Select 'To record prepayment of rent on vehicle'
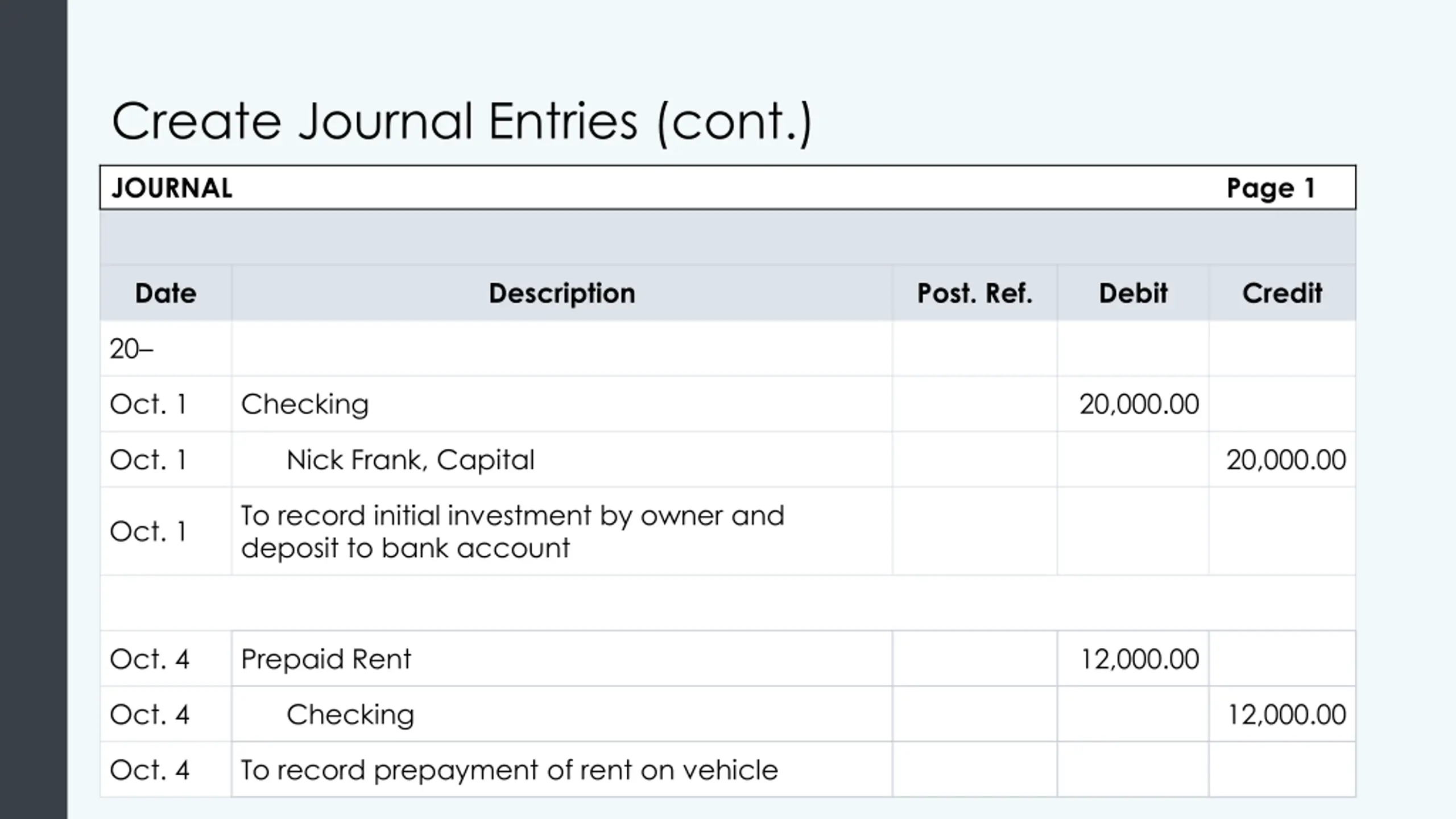 coord(509,770)
